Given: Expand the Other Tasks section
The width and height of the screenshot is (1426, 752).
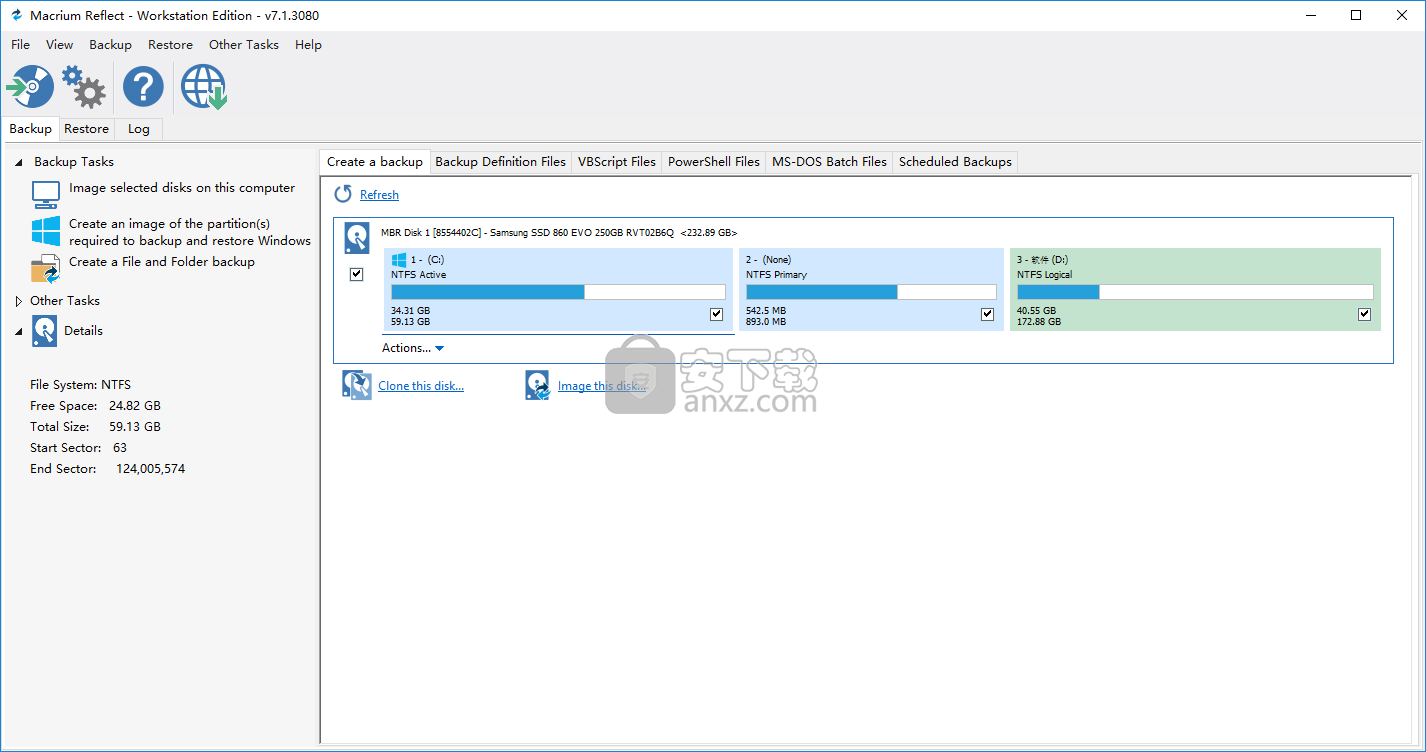Looking at the screenshot, I should click(19, 301).
